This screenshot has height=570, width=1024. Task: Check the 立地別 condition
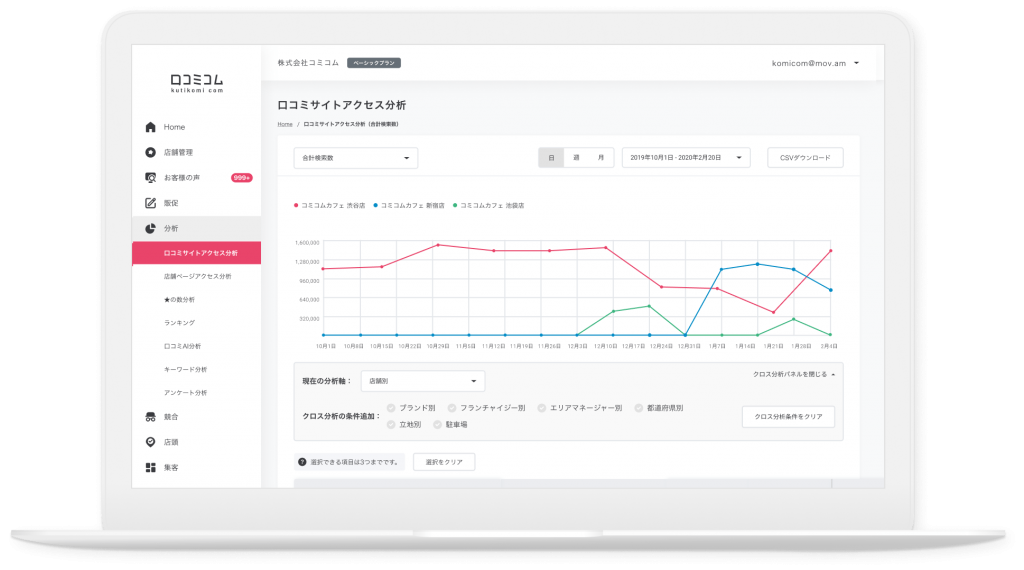(391, 424)
